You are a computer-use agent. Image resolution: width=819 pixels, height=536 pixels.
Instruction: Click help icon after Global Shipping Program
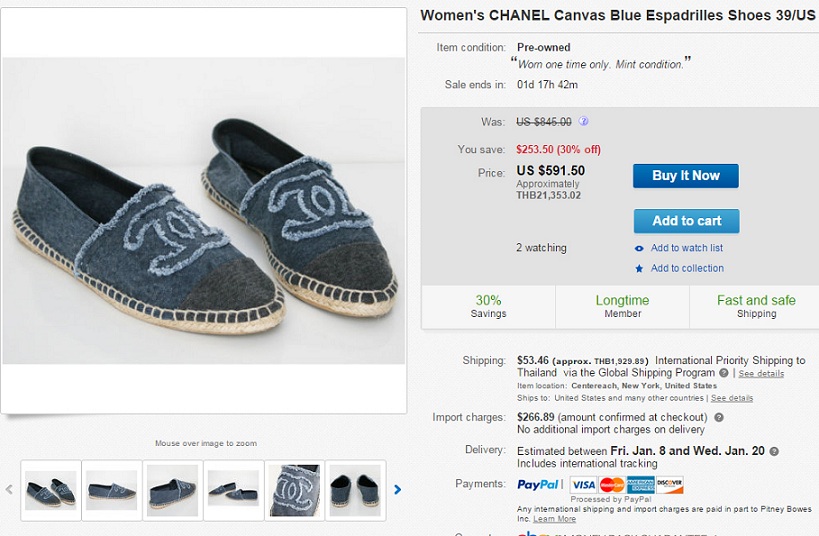click(724, 373)
